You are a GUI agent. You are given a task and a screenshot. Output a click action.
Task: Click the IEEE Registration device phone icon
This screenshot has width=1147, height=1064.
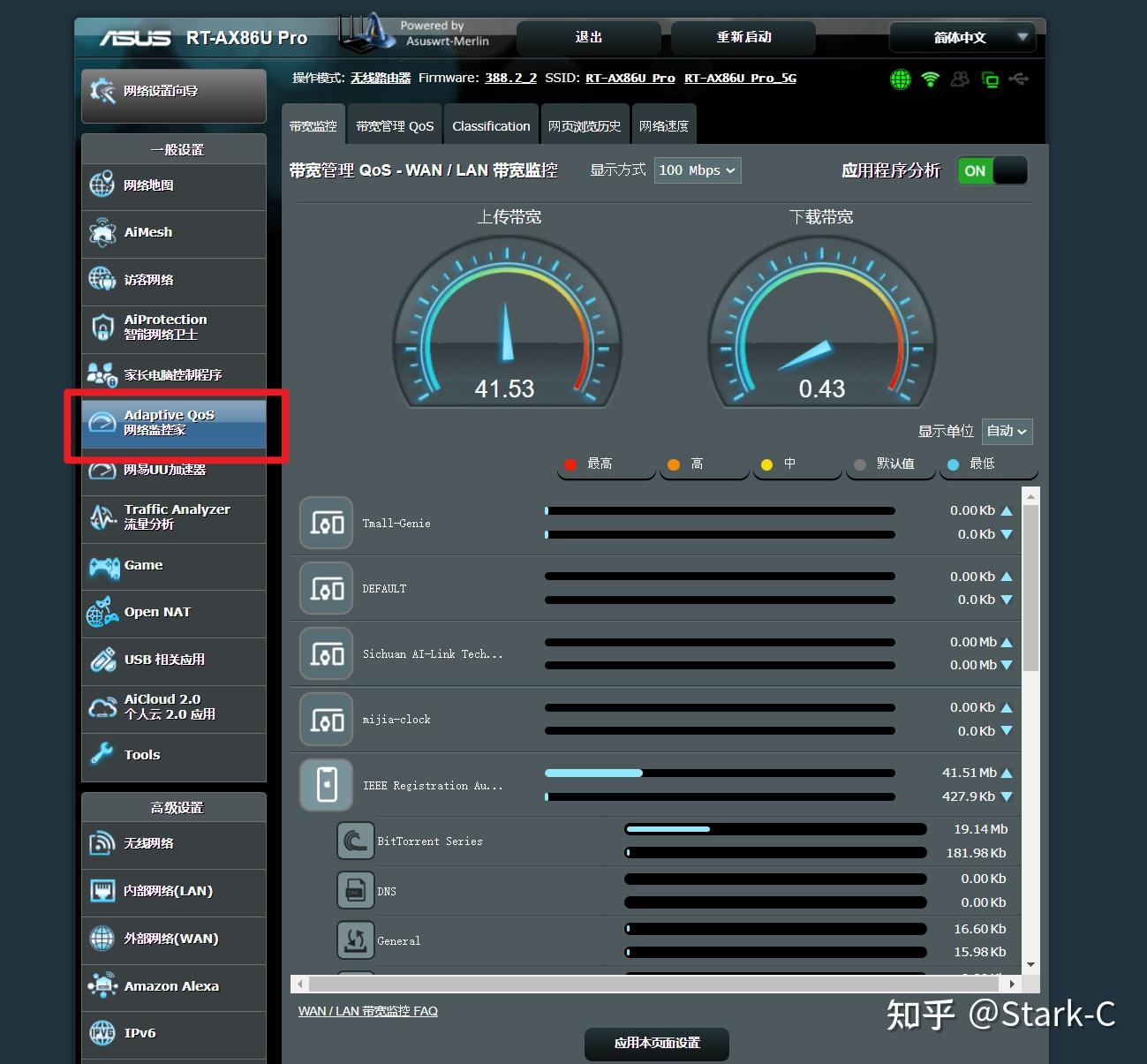pos(327,785)
